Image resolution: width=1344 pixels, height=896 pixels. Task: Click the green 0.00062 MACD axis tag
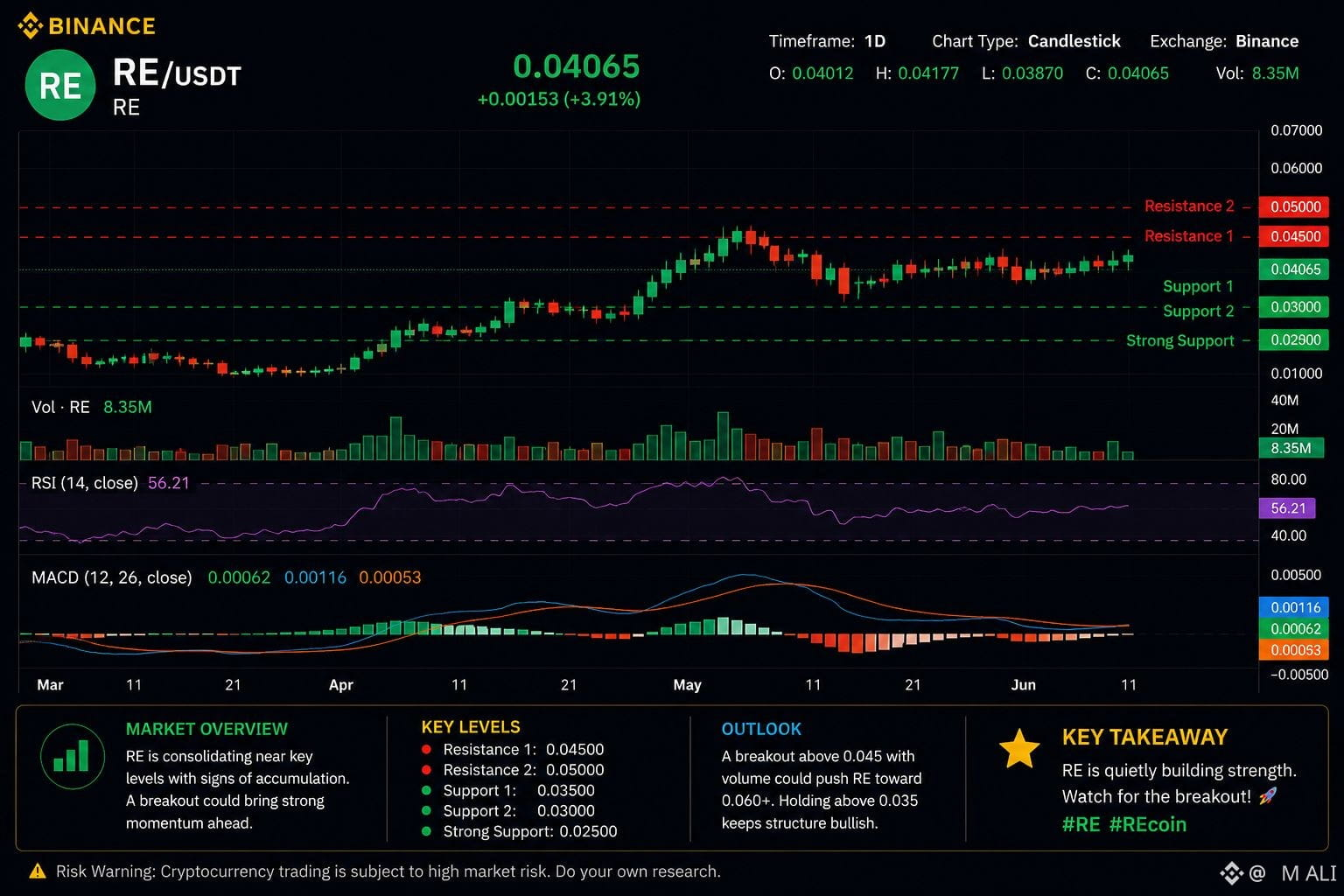(1294, 628)
